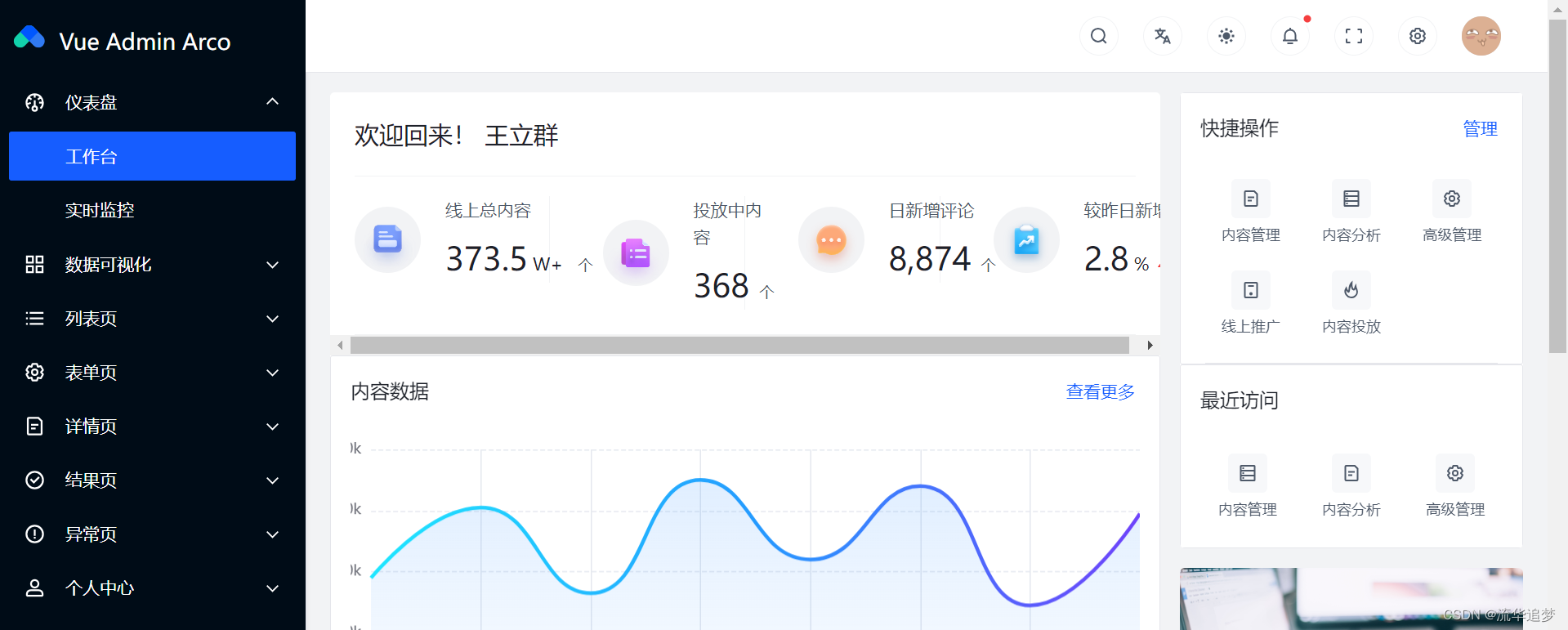Enter fullscreen mode icon
Screen dimensions: 1568x630
pyautogui.click(x=1354, y=36)
